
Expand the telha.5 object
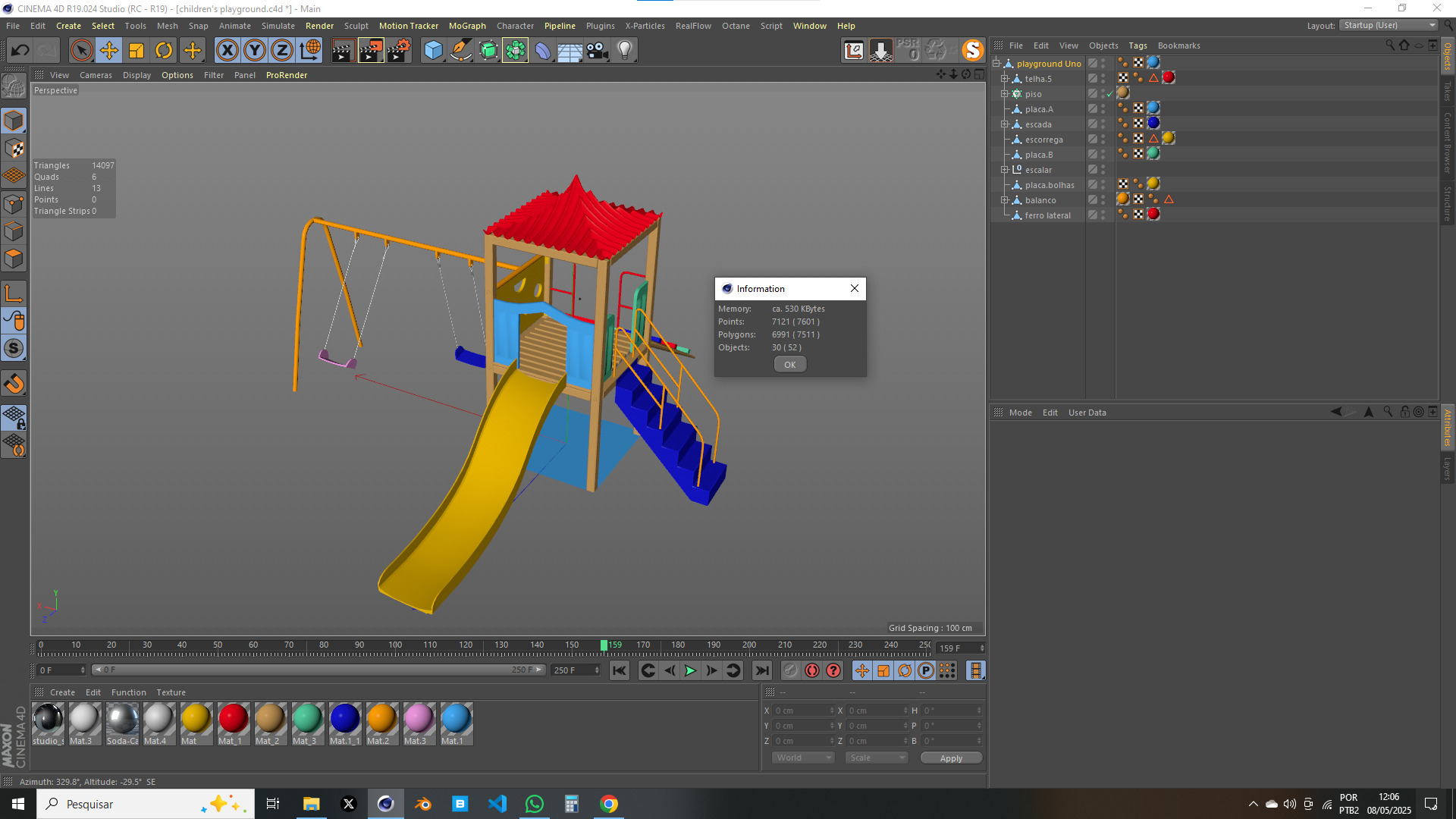[1004, 79]
